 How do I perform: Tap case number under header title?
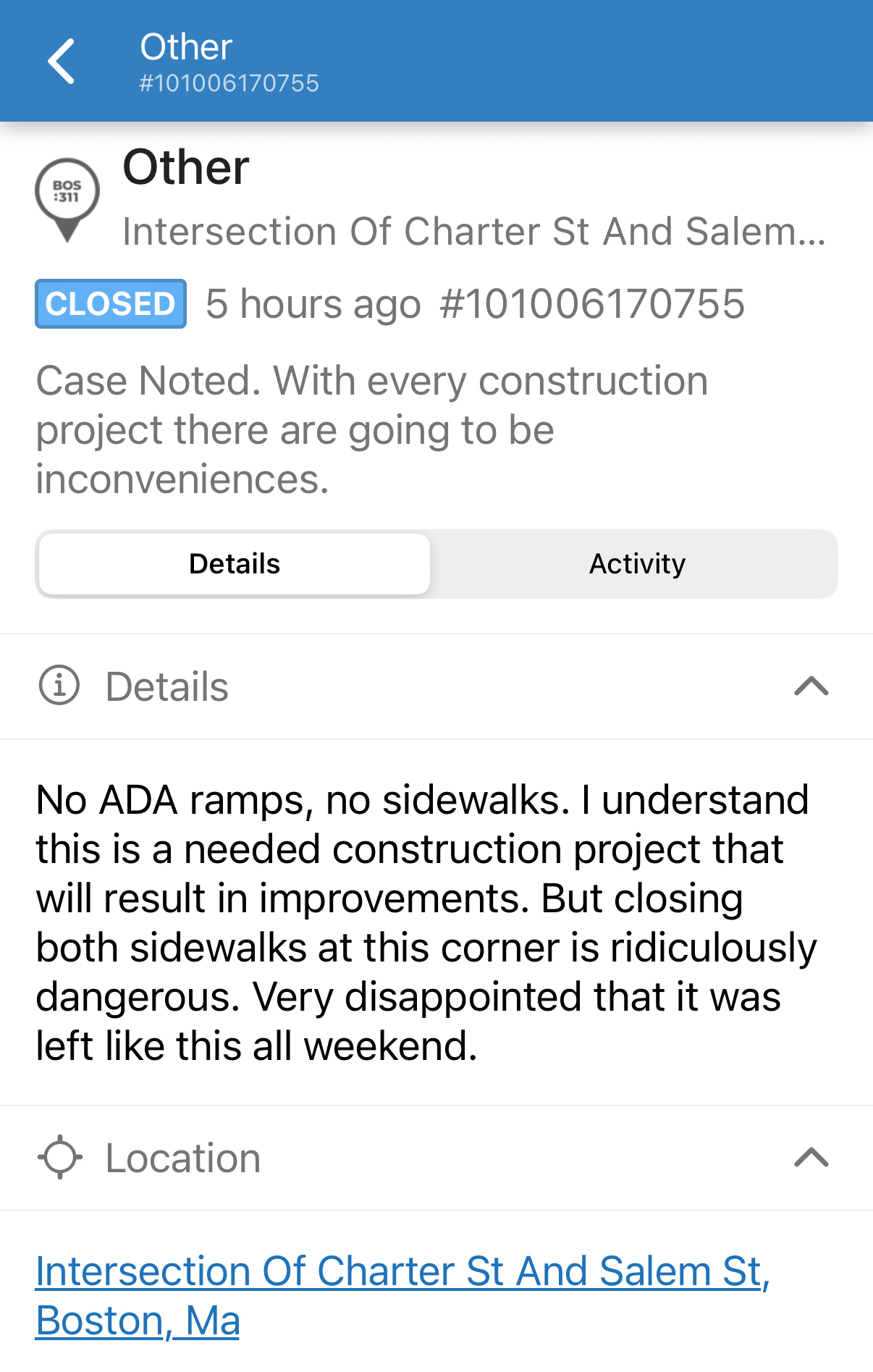coord(229,83)
